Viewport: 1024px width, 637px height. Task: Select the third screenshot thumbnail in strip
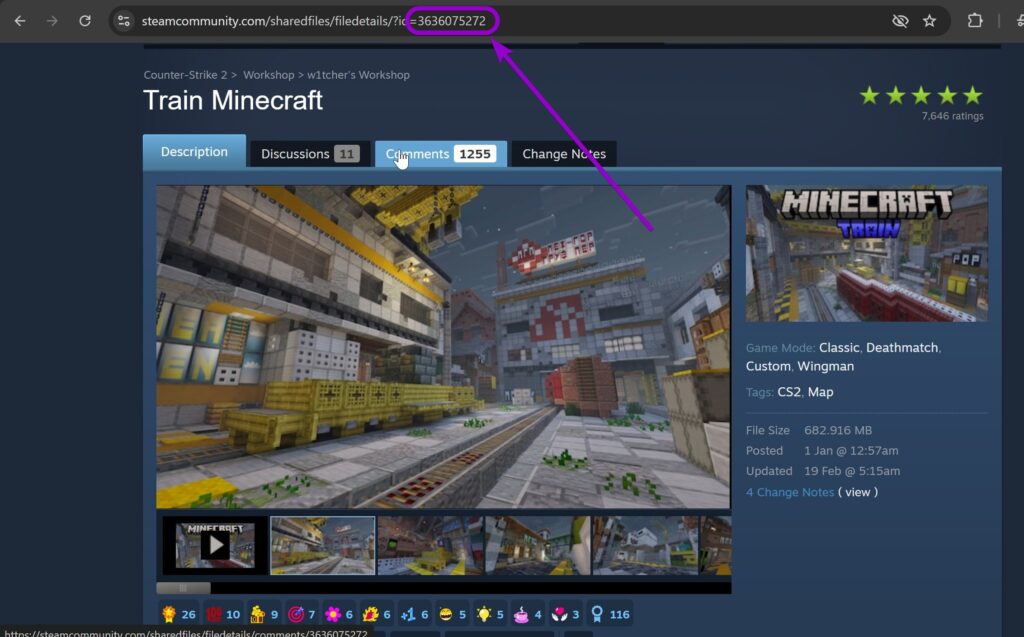(430, 545)
